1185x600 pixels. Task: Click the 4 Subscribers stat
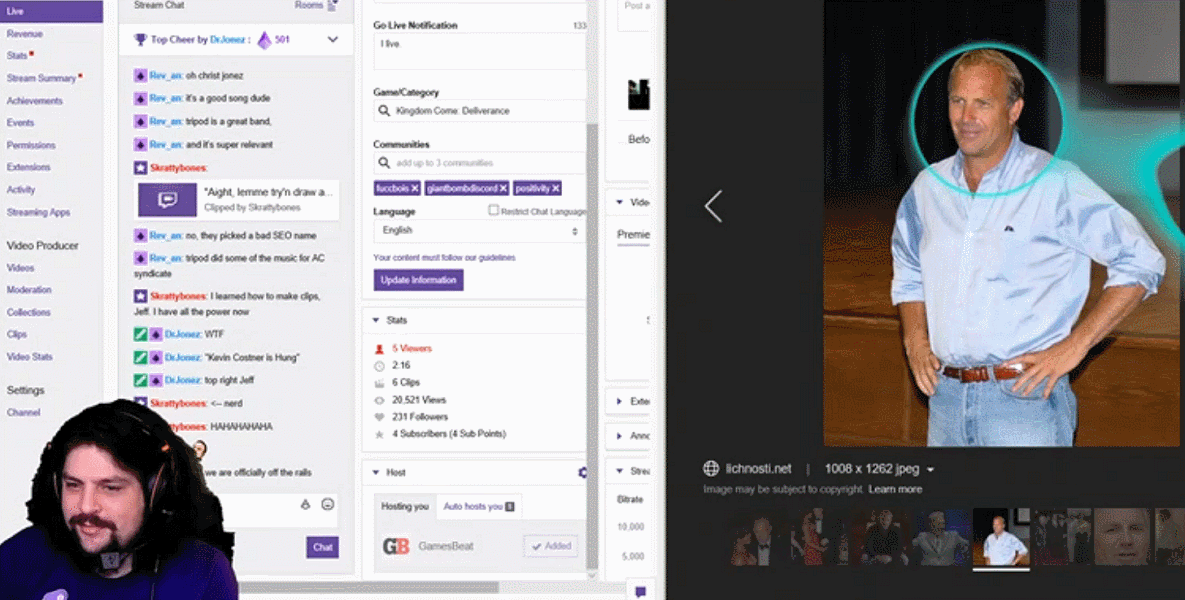click(449, 435)
